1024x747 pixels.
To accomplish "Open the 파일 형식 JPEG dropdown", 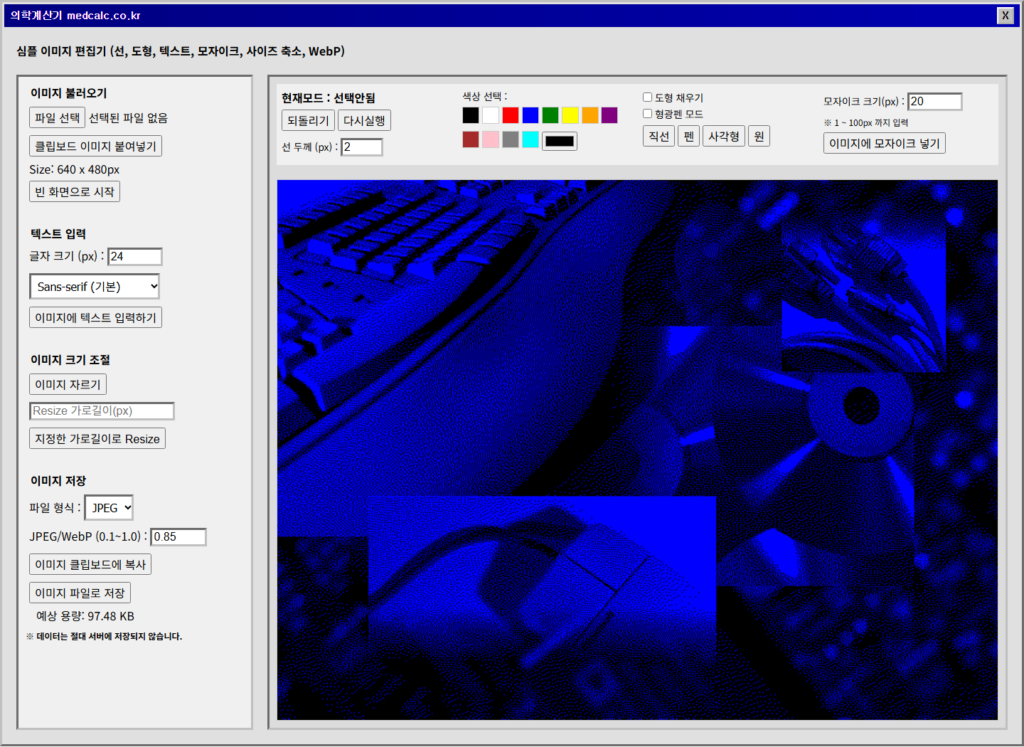I will [109, 507].
